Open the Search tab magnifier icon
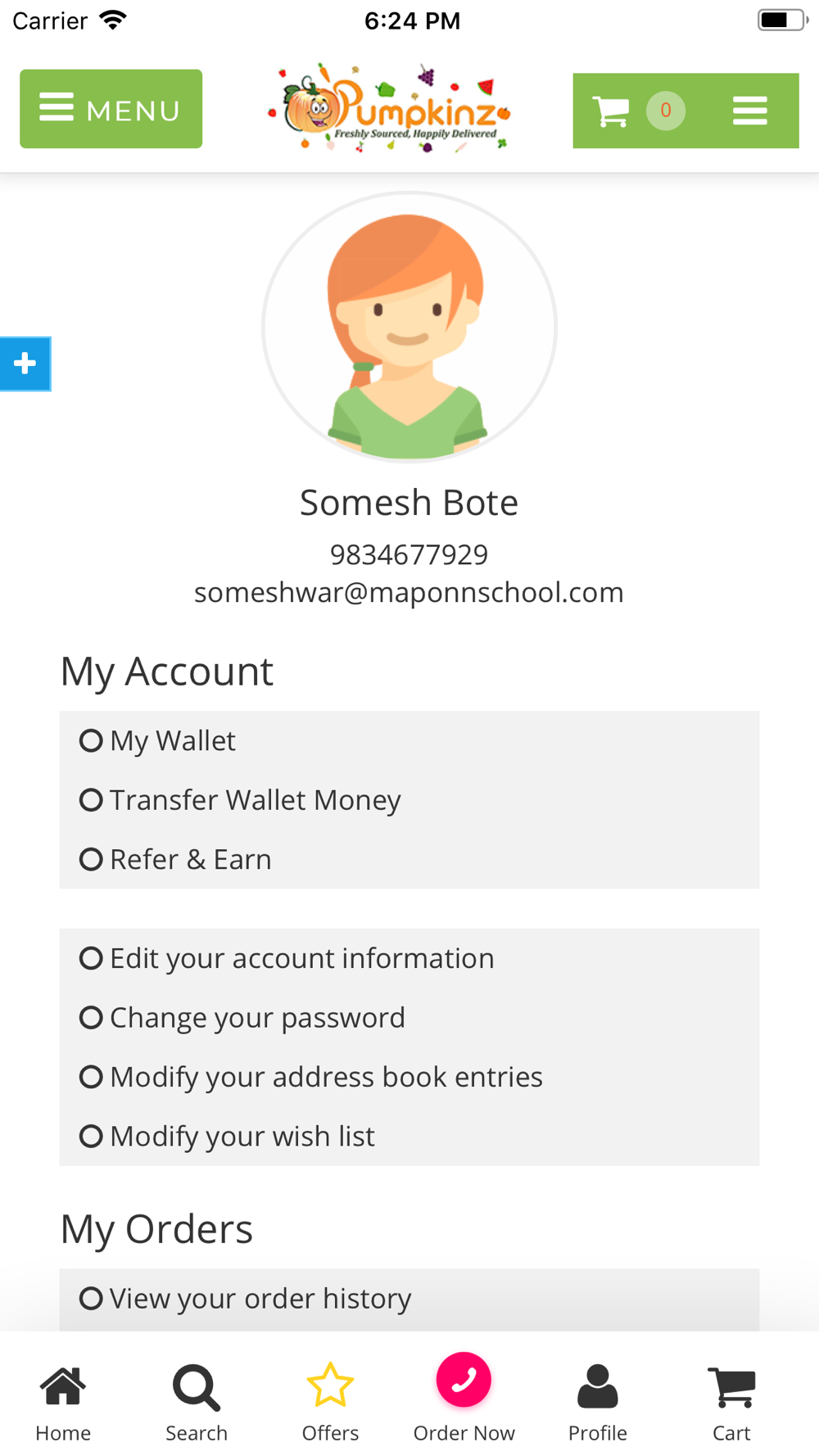Viewport: 819px width, 1456px height. (197, 1388)
